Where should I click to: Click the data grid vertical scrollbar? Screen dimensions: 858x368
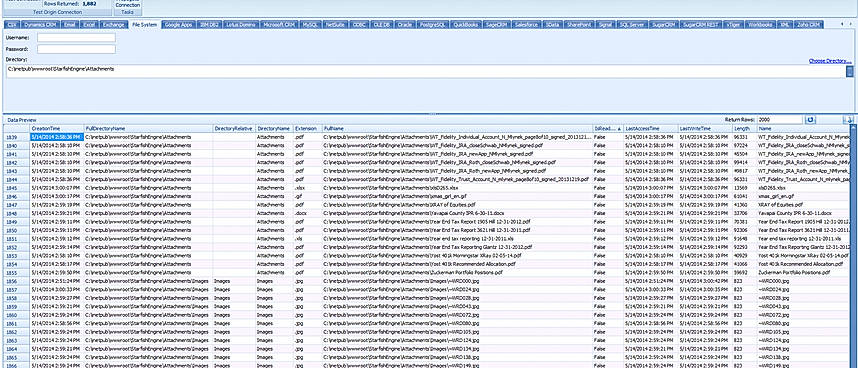tap(855, 246)
